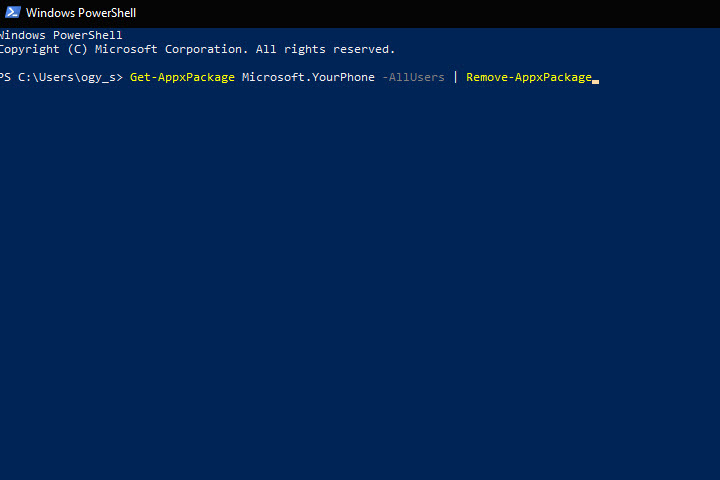Click the Remove-AppxPackage cmdlet text

point(529,77)
